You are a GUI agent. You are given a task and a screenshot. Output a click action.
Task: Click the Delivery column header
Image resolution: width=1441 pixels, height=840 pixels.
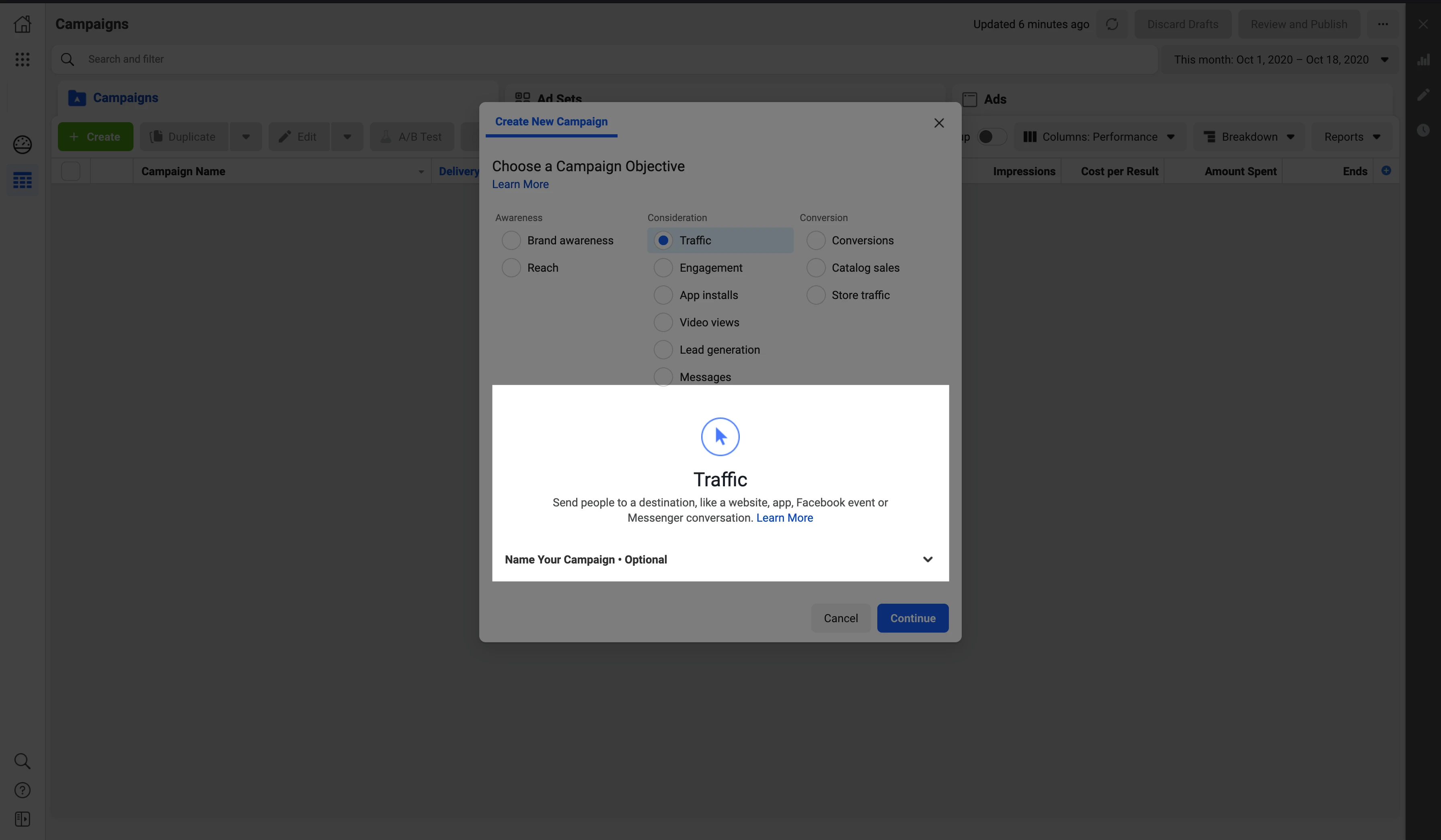coord(459,172)
